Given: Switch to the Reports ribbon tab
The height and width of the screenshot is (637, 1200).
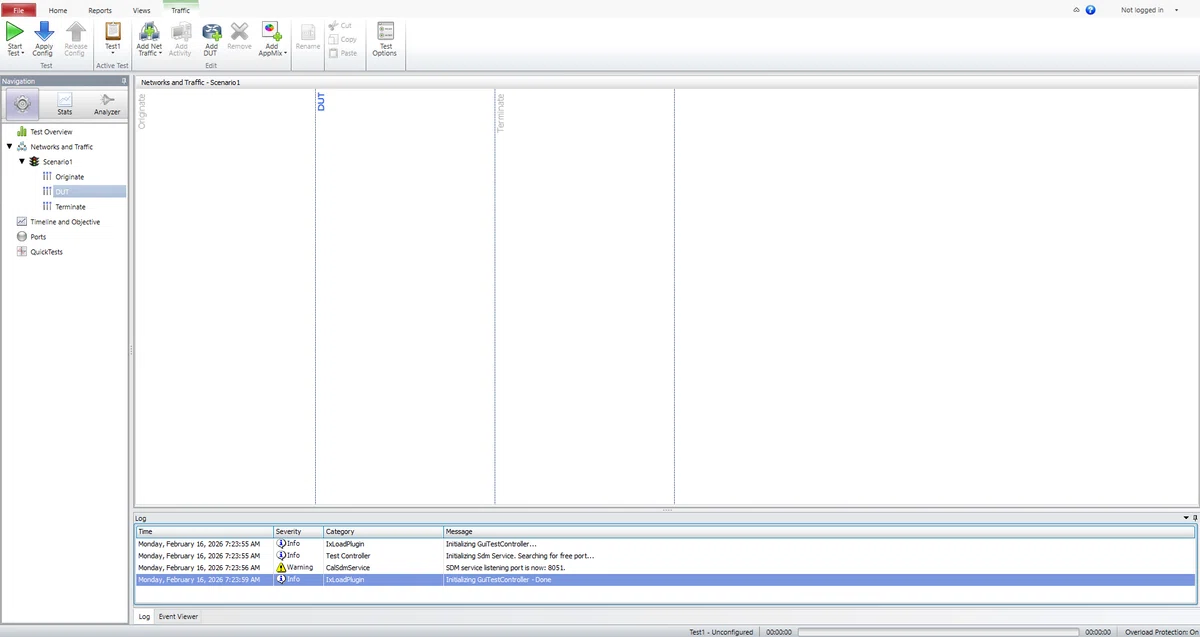Looking at the screenshot, I should click(100, 10).
